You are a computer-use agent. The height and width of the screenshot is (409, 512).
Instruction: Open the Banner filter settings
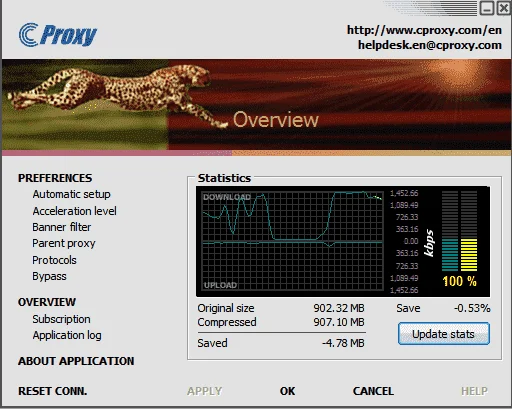point(62,227)
